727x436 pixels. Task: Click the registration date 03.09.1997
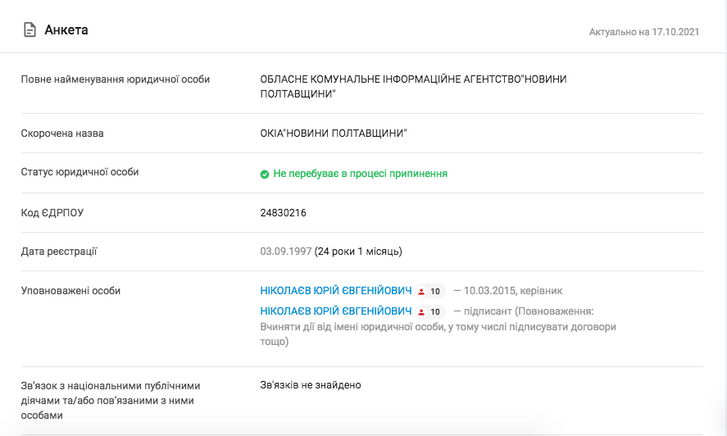click(286, 251)
